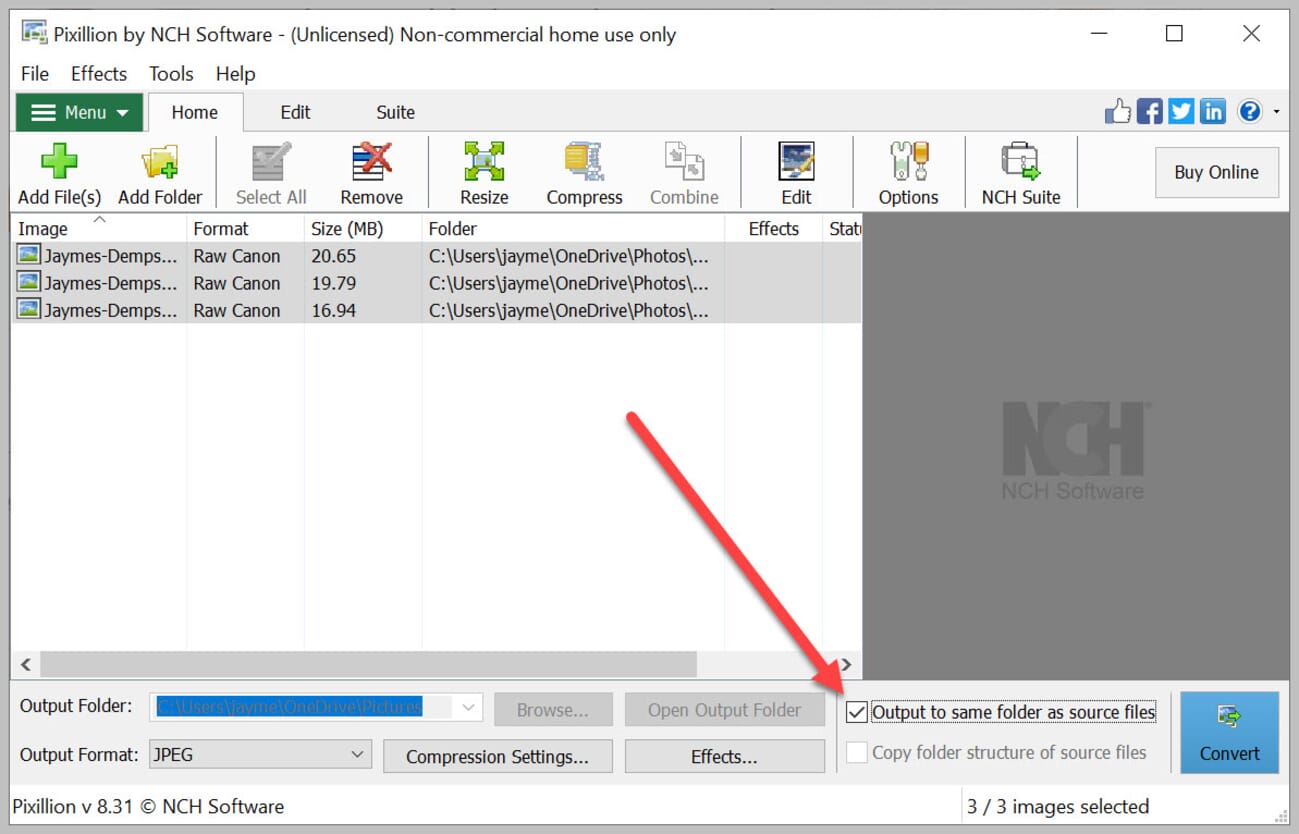Expand the Output Folder history dropdown
This screenshot has height=834, width=1299.
pyautogui.click(x=466, y=706)
